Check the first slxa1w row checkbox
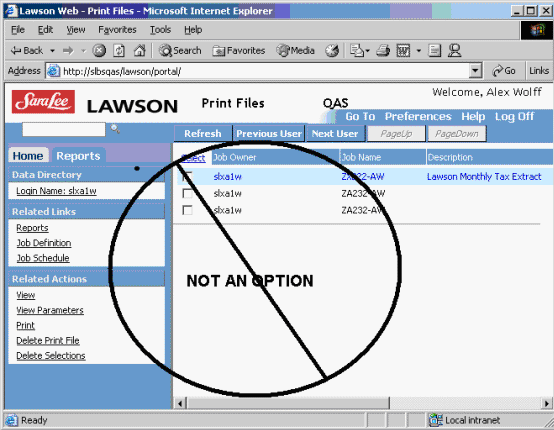The image size is (554, 430). point(187,176)
